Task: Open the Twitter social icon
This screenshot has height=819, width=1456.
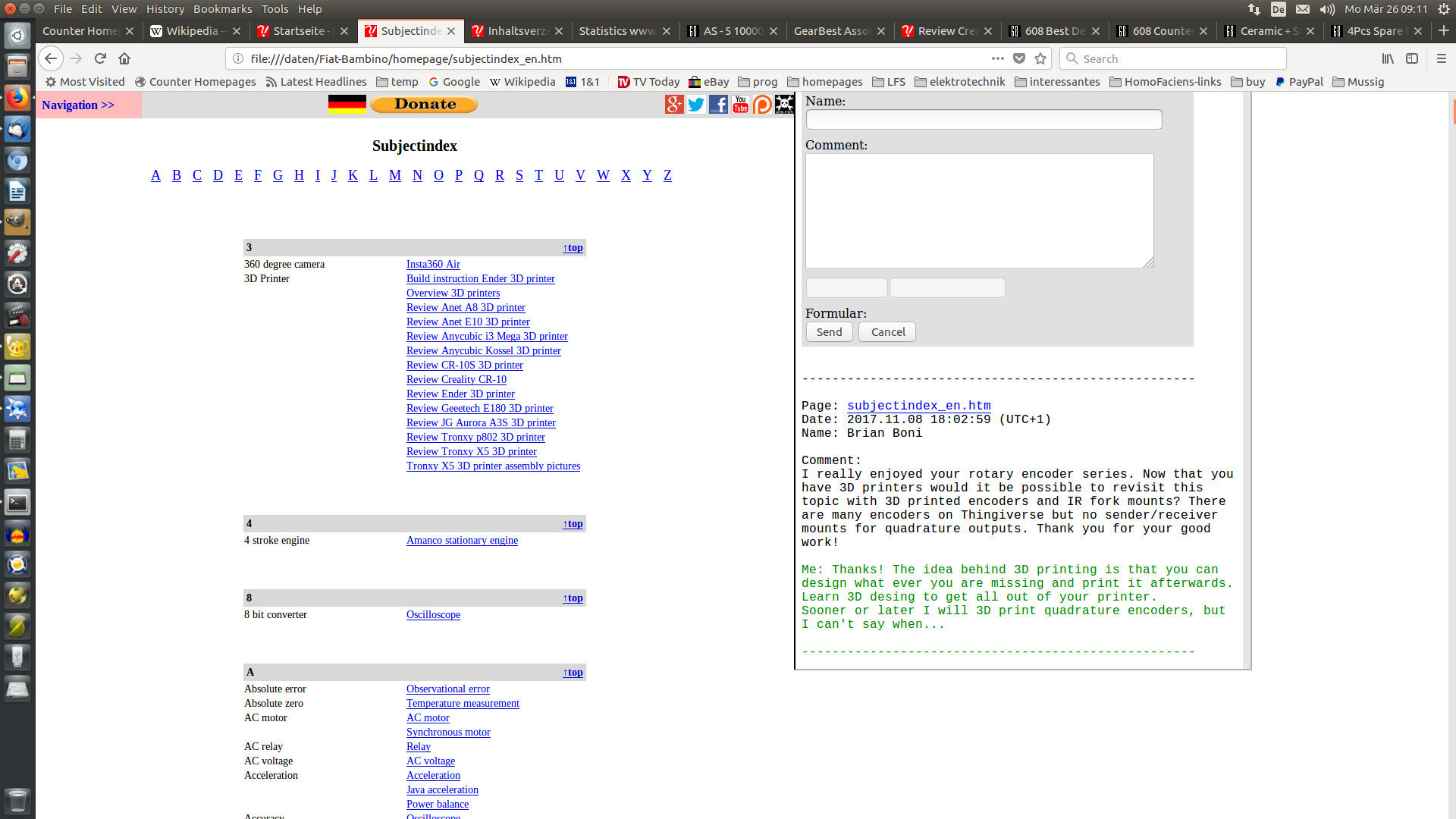Action: click(696, 105)
